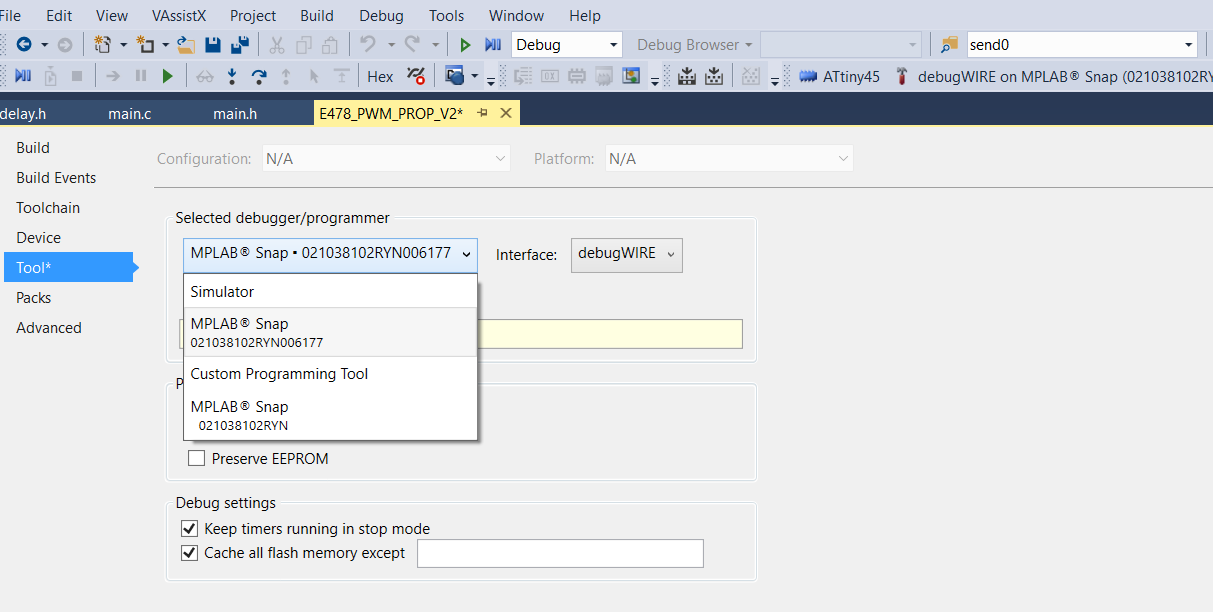Open the debug windows dropdown arrow
Viewport: 1213px width, 612px height.
pyautogui.click(x=474, y=76)
